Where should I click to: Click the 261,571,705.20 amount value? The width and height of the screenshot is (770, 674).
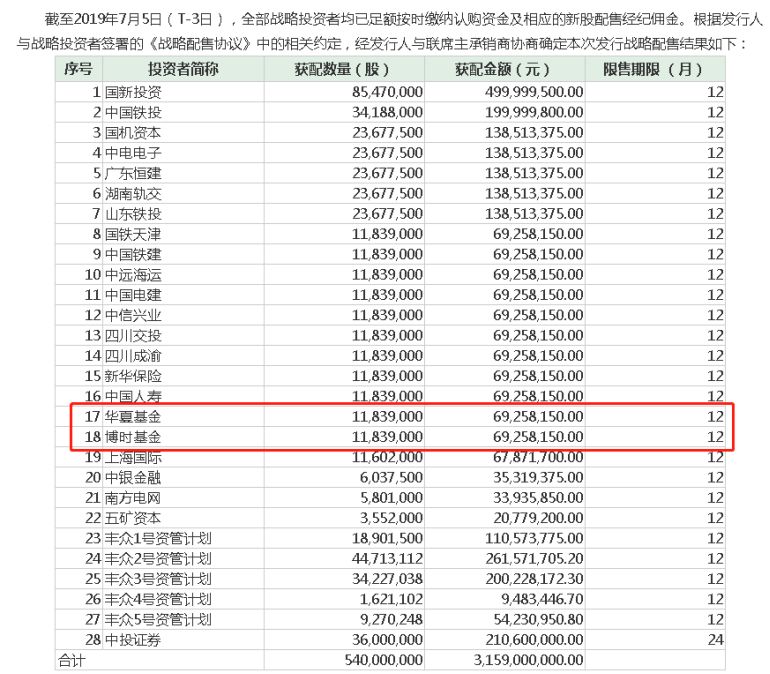534,558
